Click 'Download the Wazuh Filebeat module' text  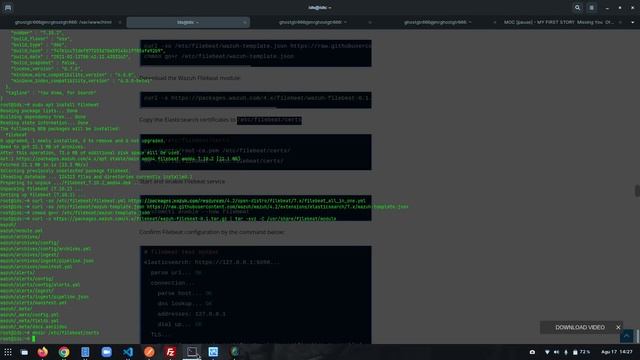[x=190, y=78]
